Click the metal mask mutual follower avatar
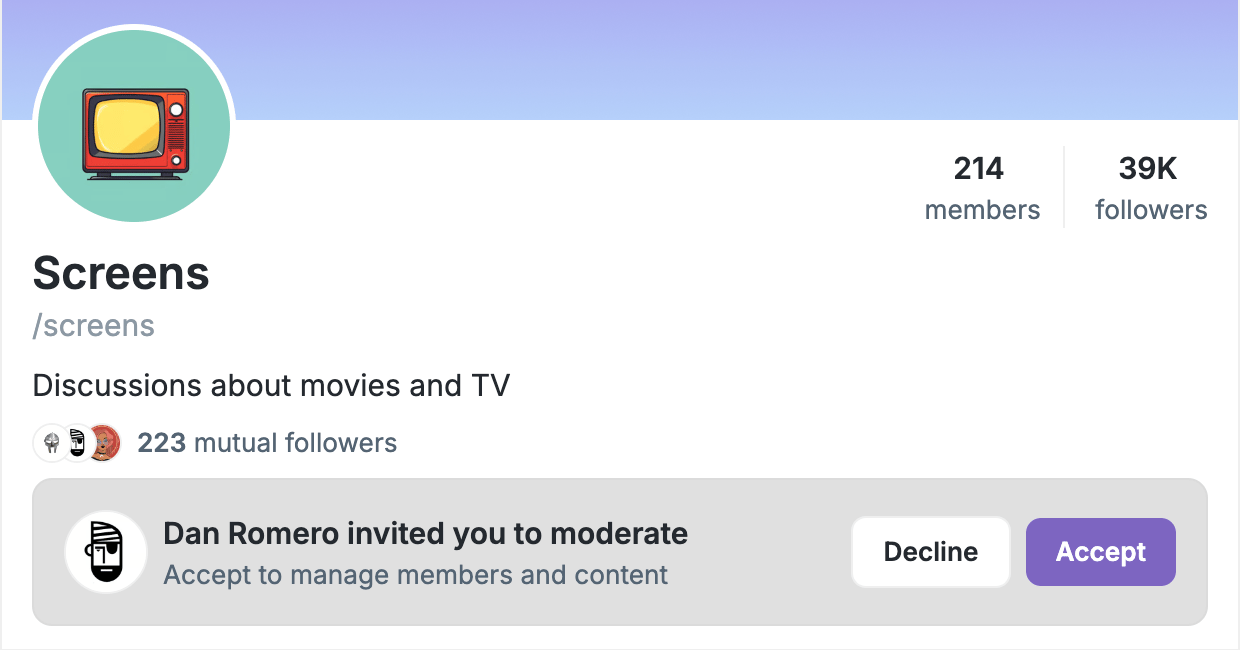Screen dimensions: 1240x650 (50, 443)
